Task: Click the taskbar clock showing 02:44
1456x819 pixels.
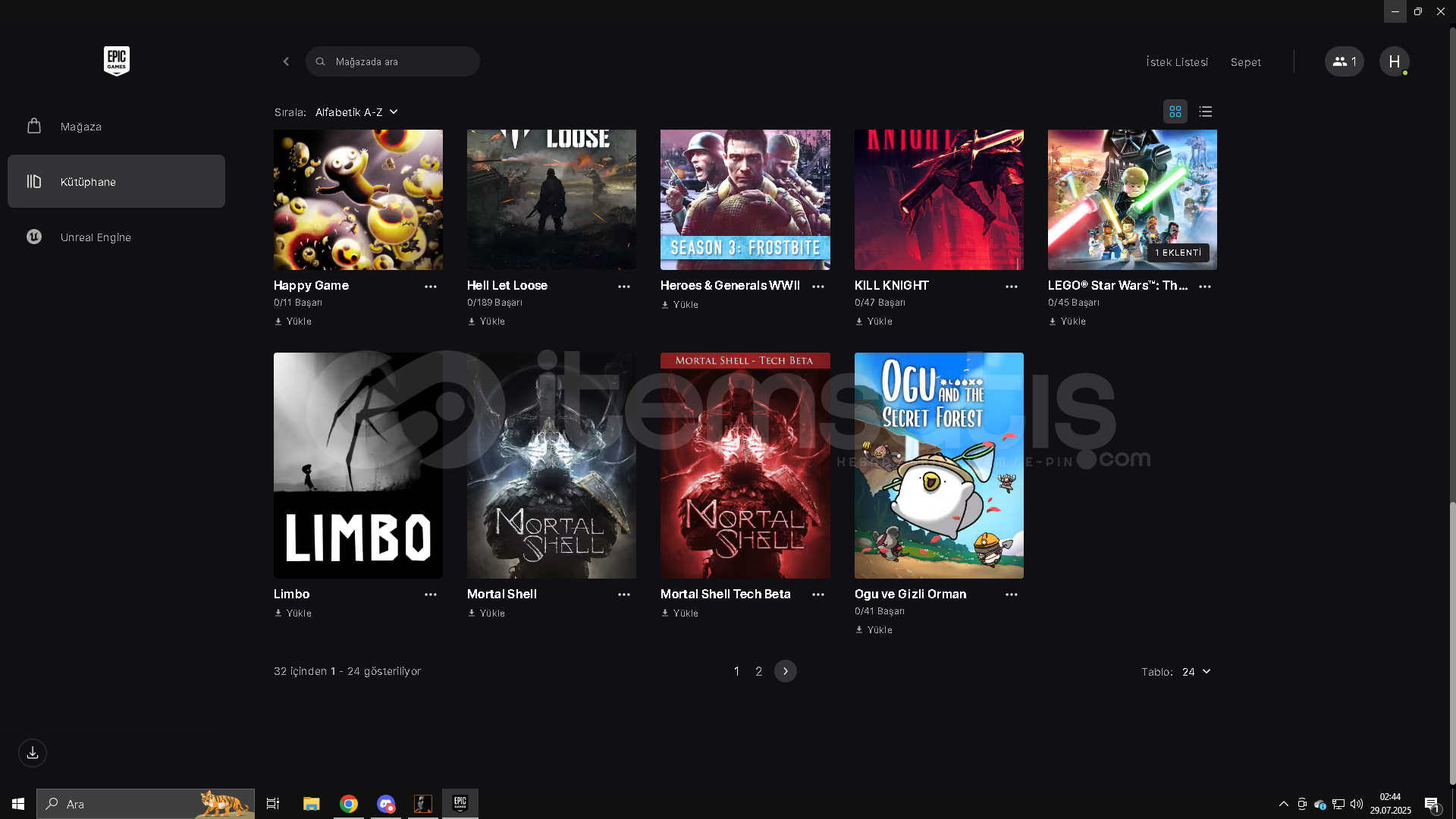Action: 1390,804
